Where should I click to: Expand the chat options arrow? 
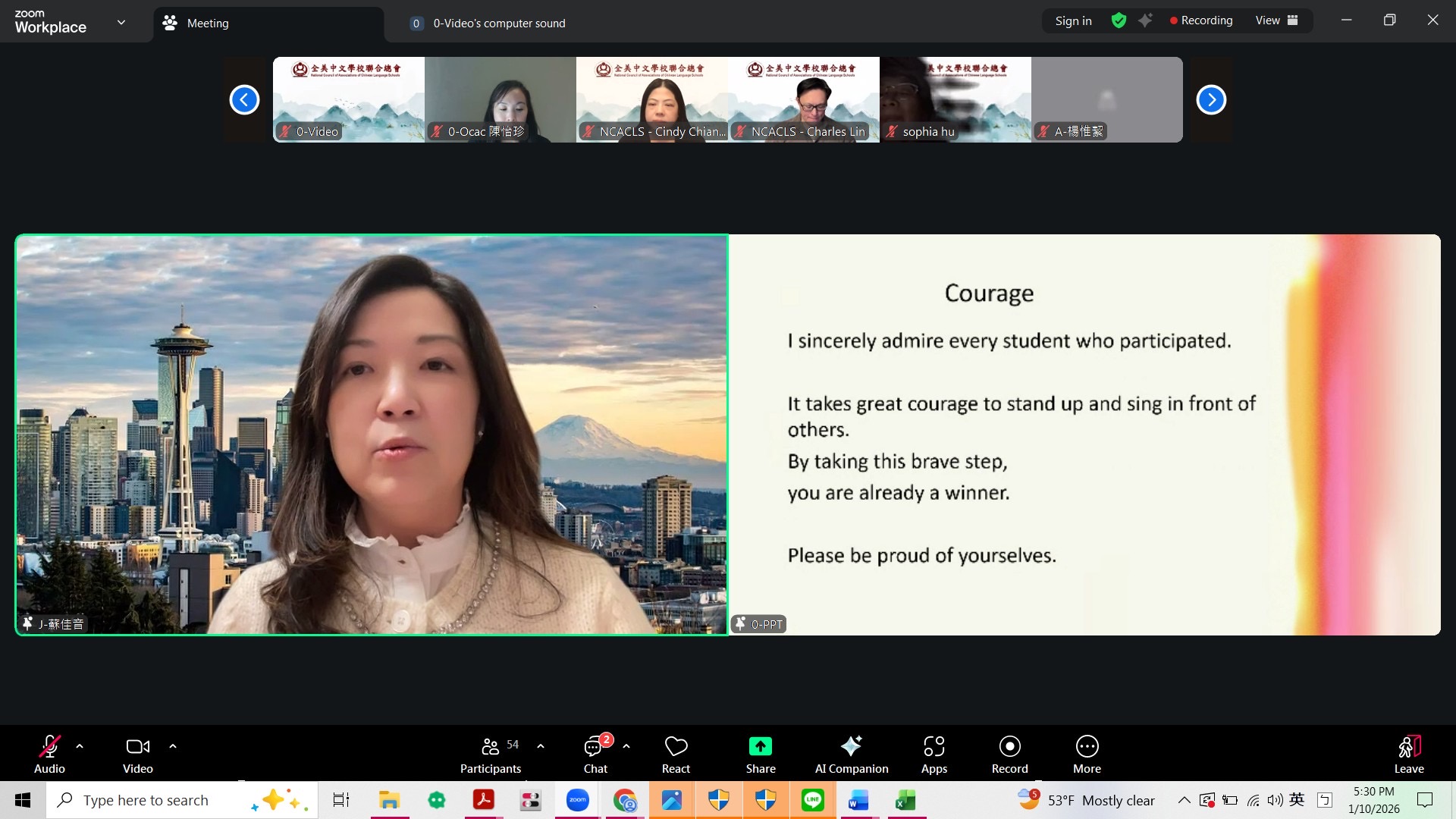click(626, 746)
